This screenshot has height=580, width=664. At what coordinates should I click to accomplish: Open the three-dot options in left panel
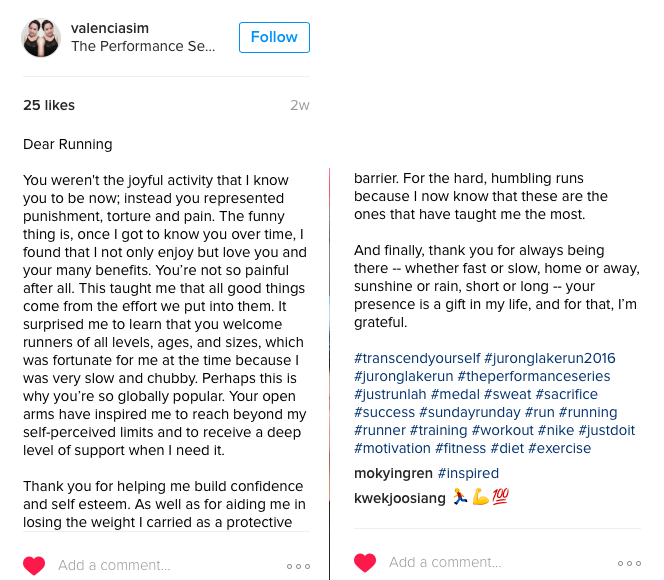pos(298,566)
